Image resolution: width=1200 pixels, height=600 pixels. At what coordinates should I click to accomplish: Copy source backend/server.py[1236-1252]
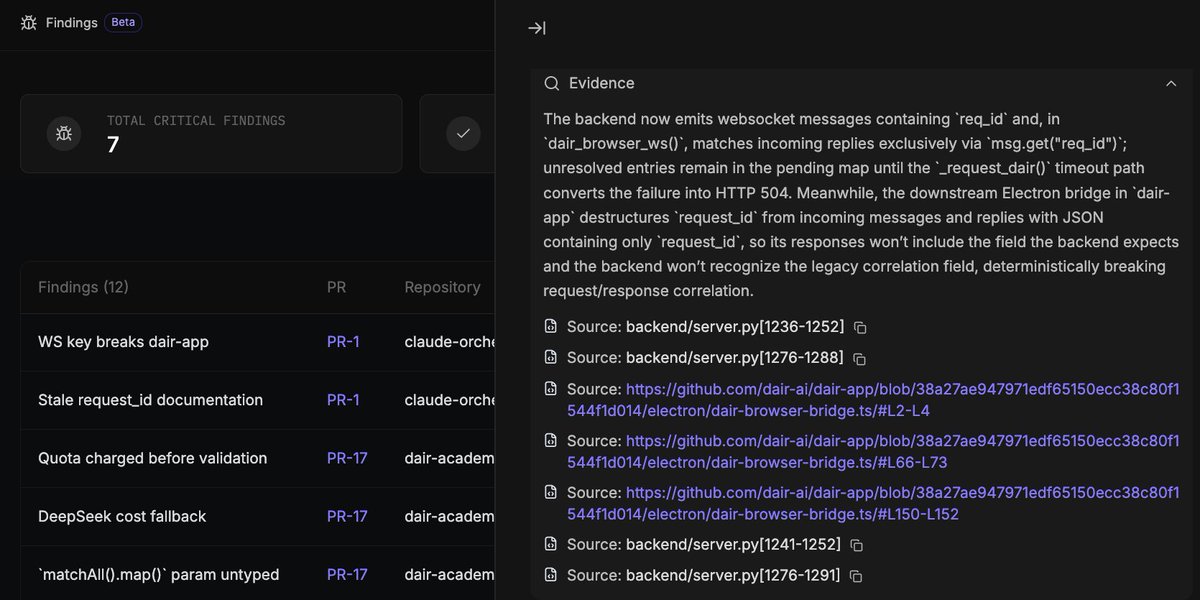pyautogui.click(x=860, y=327)
